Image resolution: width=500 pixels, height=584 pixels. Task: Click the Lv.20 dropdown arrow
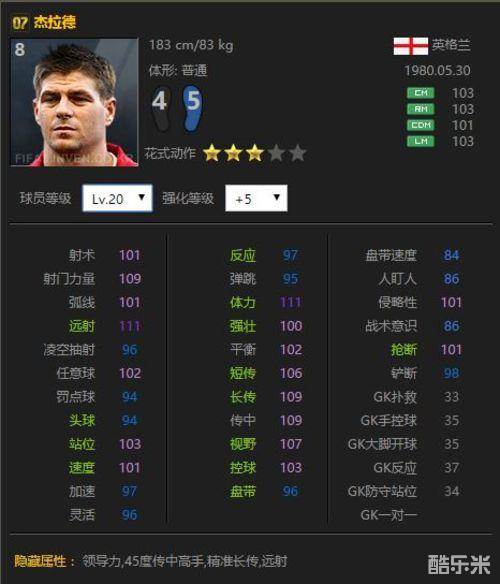pos(142,197)
